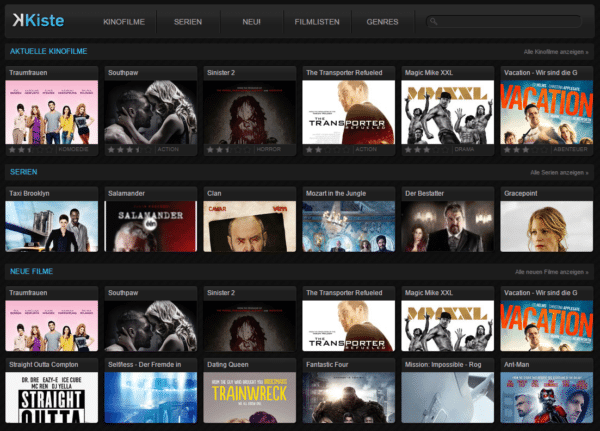600x431 pixels.
Task: Open the Serien menu item
Action: click(x=188, y=22)
